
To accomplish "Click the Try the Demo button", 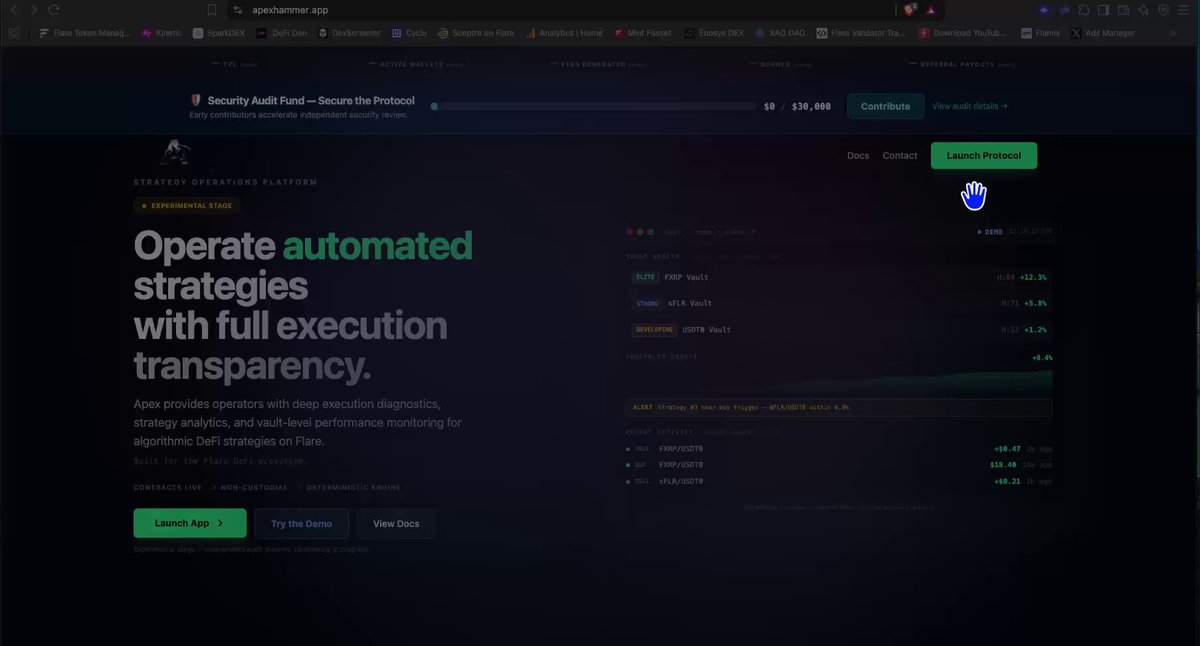I will click(301, 524).
